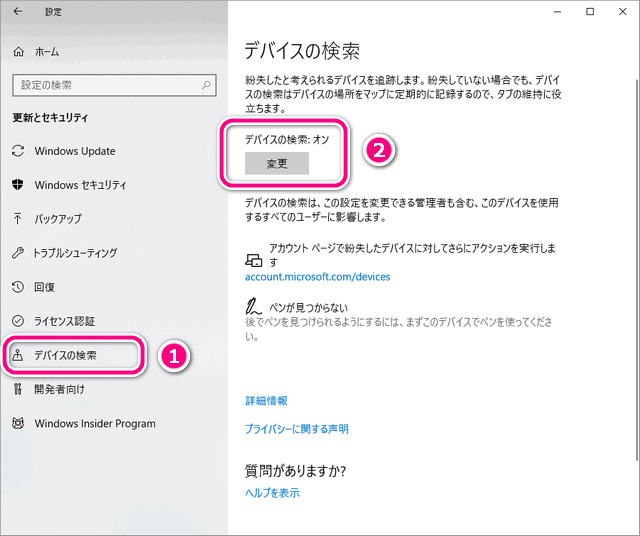
Task: Click the デバイスの検索: オン status text
Action: (x=287, y=140)
